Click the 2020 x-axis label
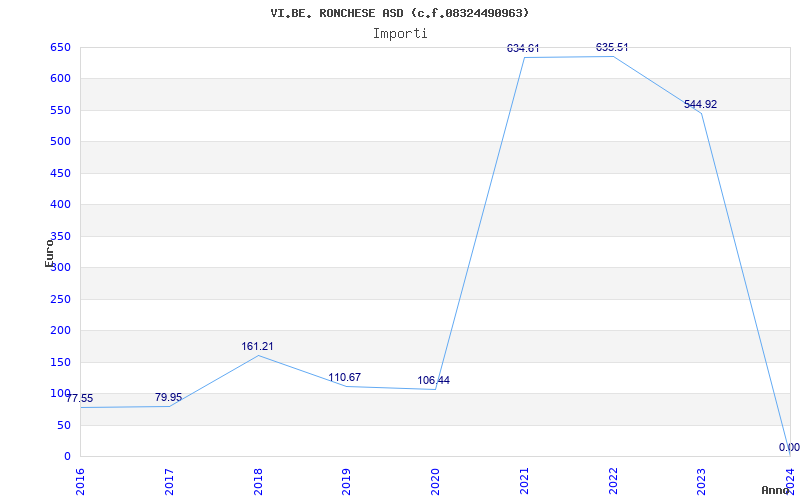800x500 pixels. click(435, 482)
